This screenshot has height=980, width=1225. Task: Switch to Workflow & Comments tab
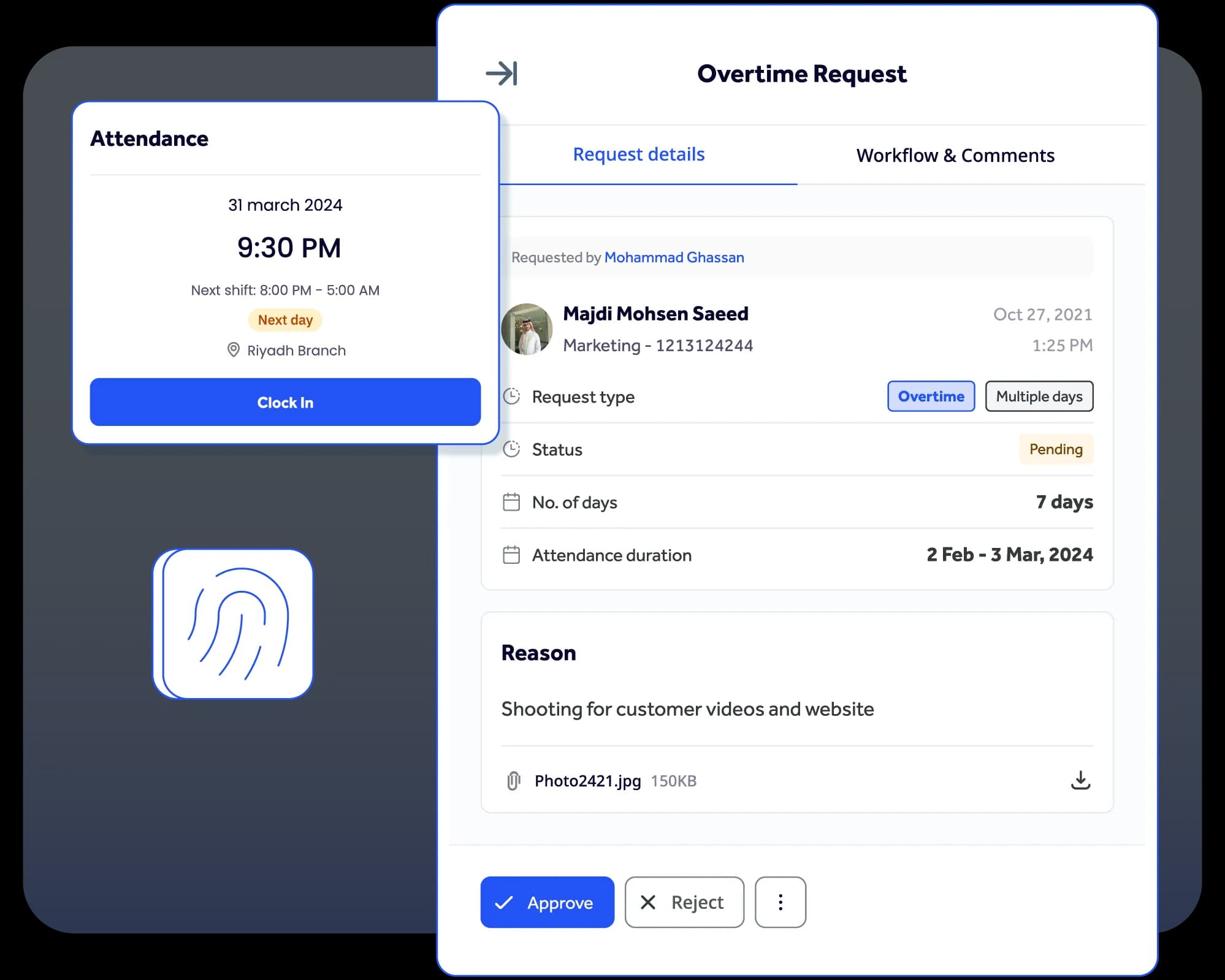point(955,154)
